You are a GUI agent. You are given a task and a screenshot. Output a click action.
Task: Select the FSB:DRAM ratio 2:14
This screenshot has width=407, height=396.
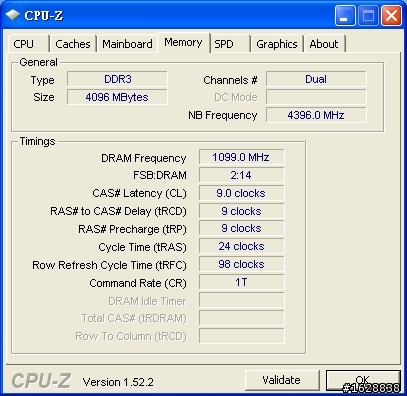click(x=241, y=175)
